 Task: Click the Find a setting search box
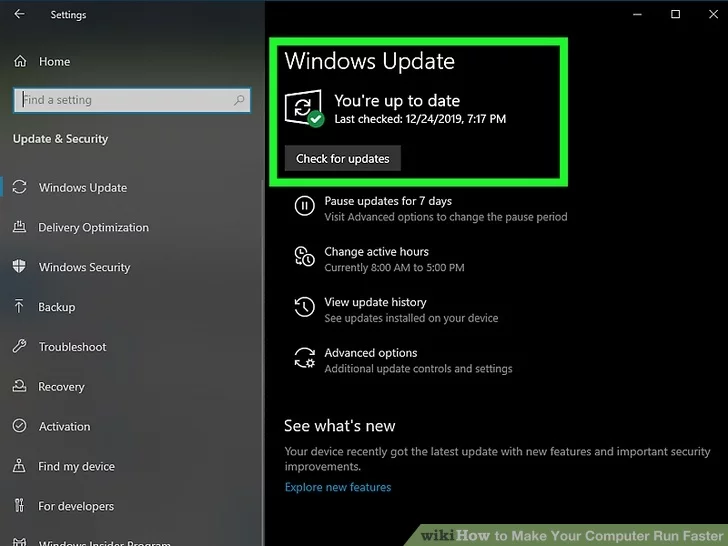[x=132, y=100]
